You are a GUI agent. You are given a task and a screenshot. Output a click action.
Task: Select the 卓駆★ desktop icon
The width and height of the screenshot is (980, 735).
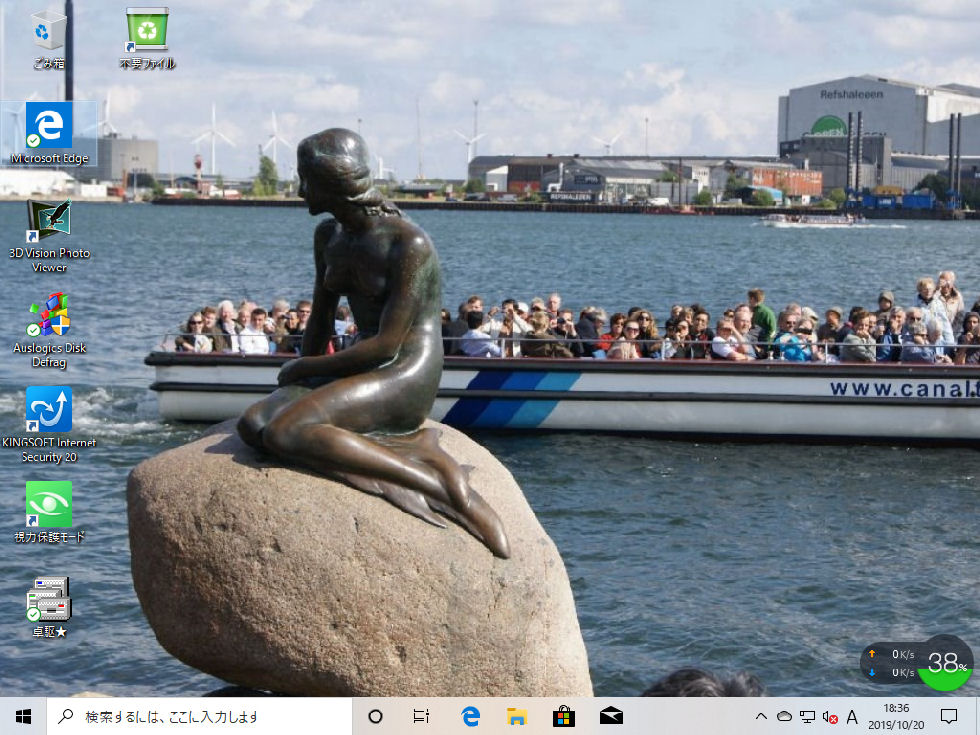[48, 599]
